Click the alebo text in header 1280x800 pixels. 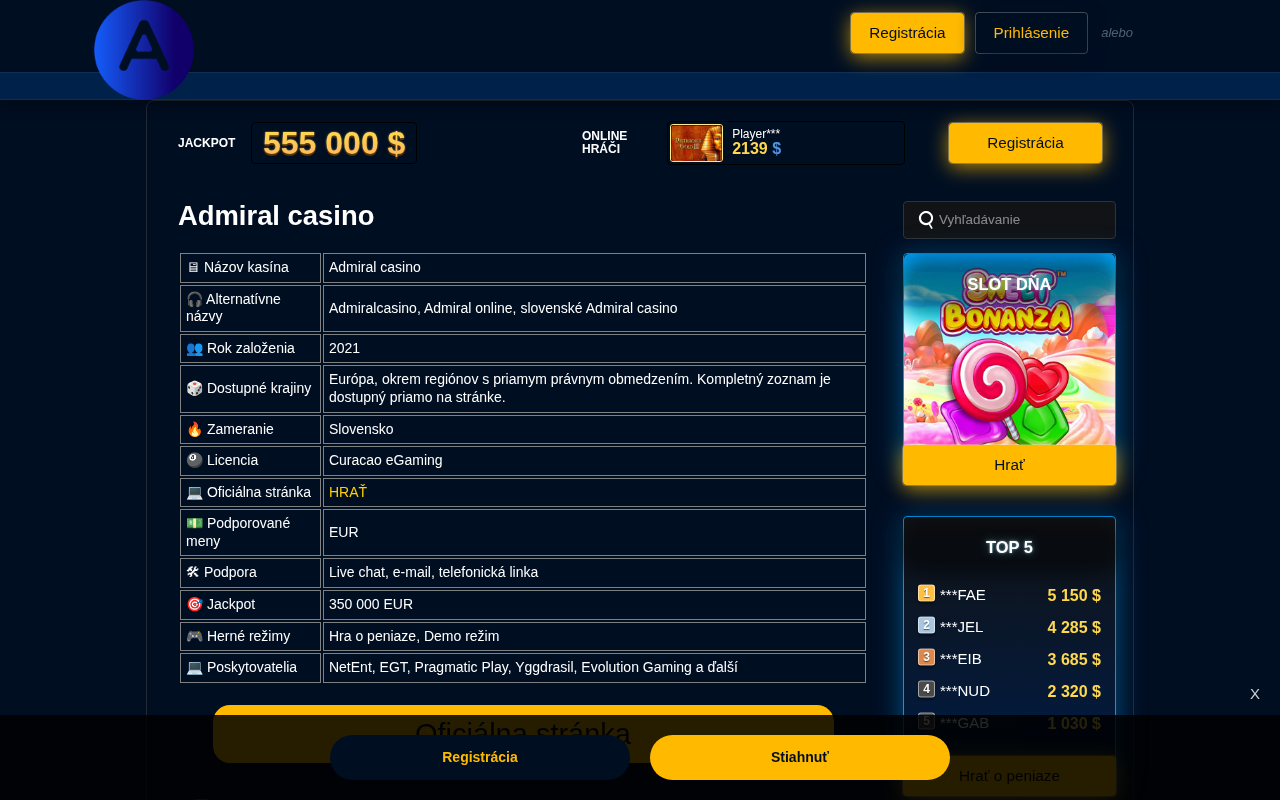1117,33
